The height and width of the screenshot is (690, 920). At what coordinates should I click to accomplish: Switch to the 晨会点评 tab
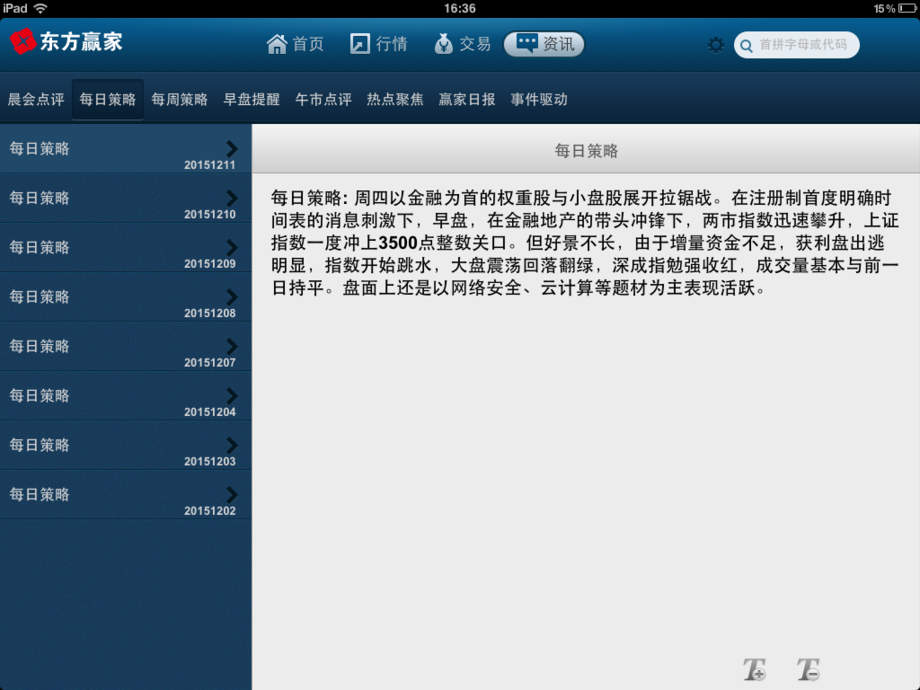[x=35, y=98]
